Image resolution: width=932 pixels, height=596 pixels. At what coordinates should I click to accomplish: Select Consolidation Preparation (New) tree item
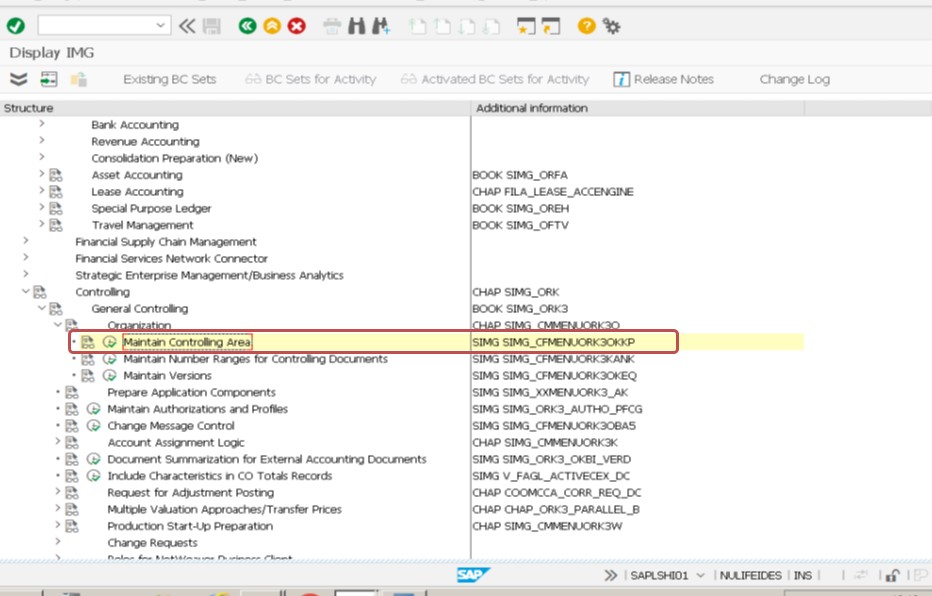pos(175,158)
